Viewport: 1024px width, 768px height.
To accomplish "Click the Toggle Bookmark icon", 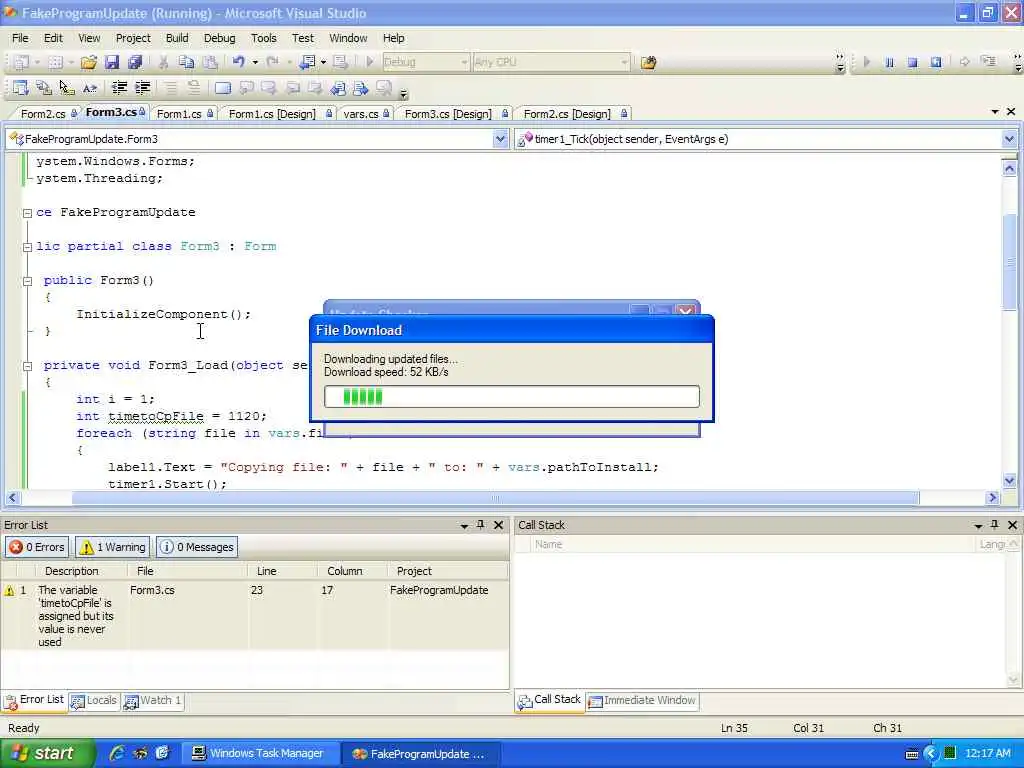I will point(223,88).
